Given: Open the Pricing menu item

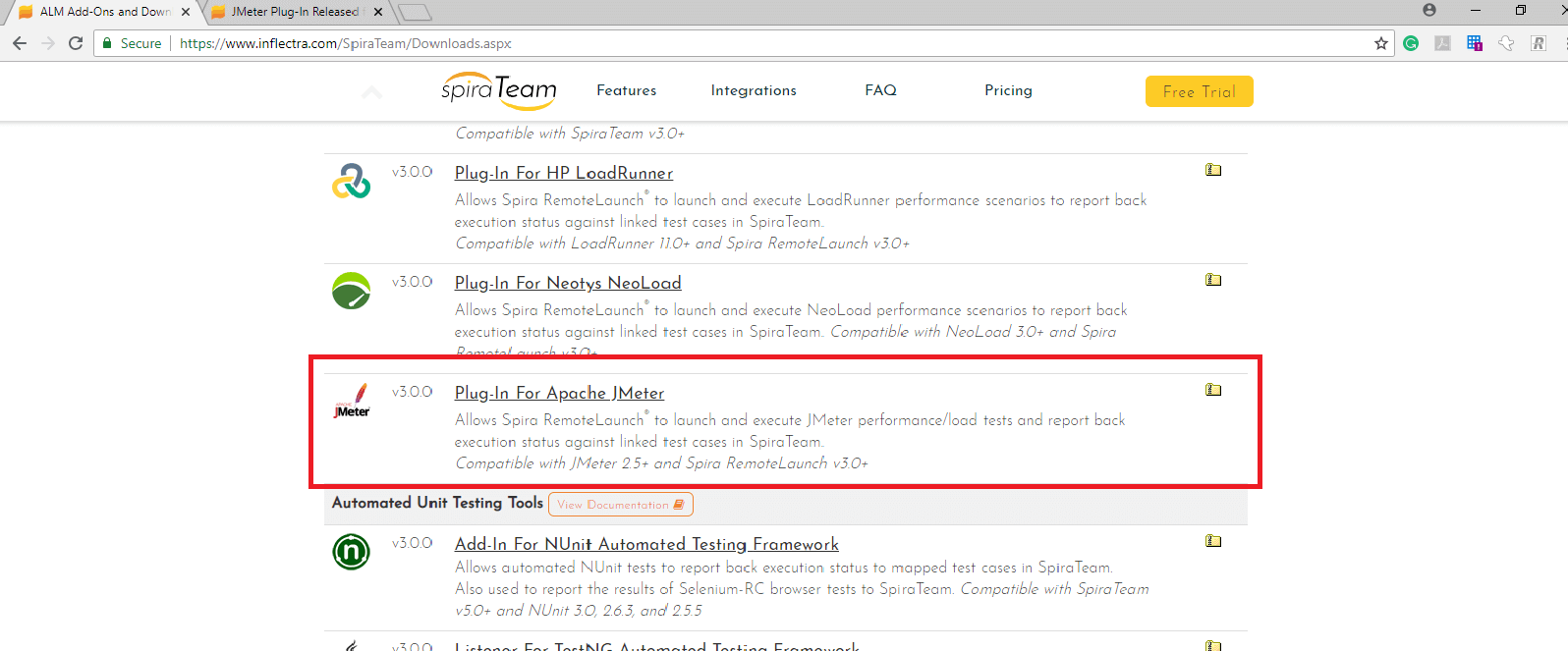Looking at the screenshot, I should tap(1008, 90).
